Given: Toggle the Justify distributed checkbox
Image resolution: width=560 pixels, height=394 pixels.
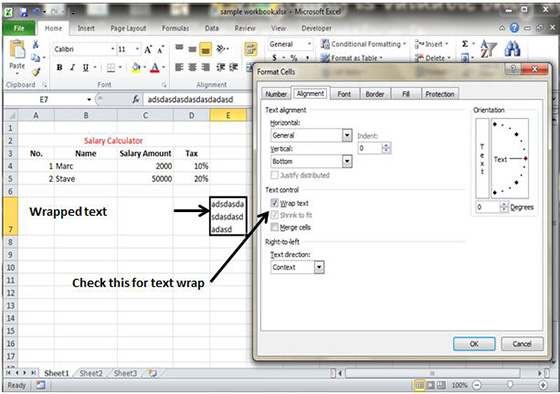Looking at the screenshot, I should 274,175.
